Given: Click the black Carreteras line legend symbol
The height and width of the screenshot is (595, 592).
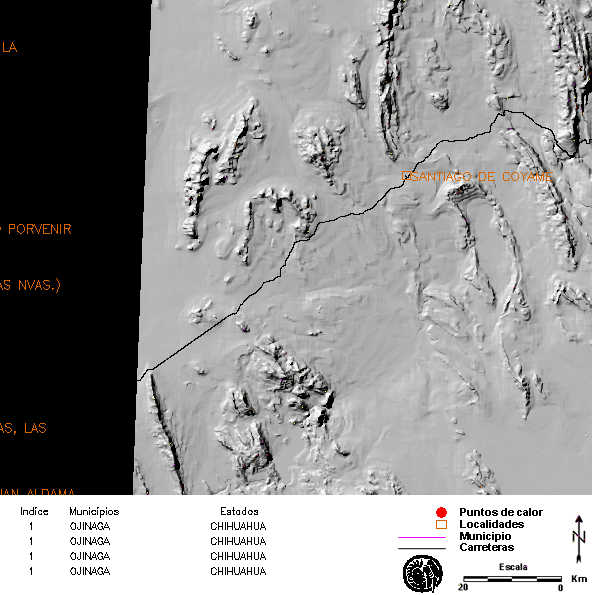Looking at the screenshot, I should pyautogui.click(x=422, y=548).
